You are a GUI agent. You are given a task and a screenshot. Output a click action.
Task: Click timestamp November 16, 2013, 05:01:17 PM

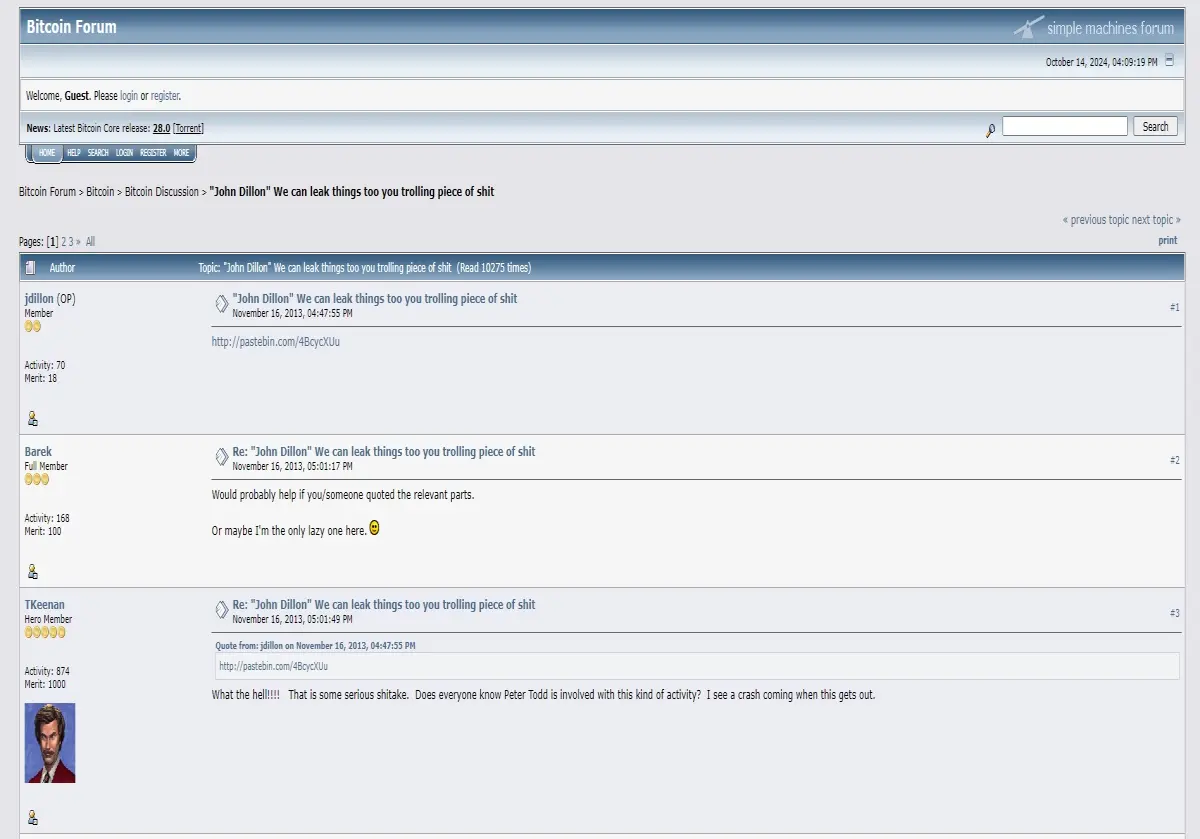tap(293, 466)
